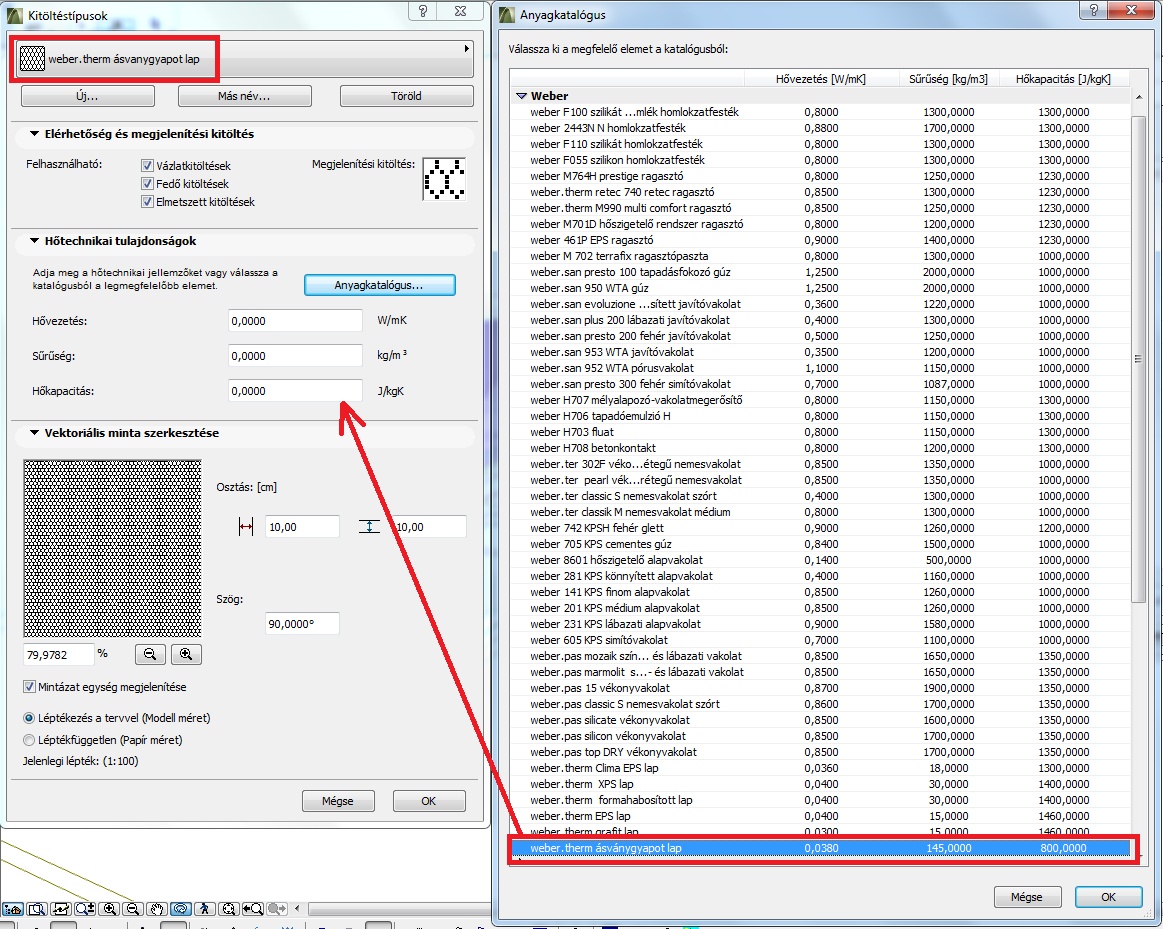Click Mégse in the Anyagkatalógus dialog

pyautogui.click(x=1027, y=896)
